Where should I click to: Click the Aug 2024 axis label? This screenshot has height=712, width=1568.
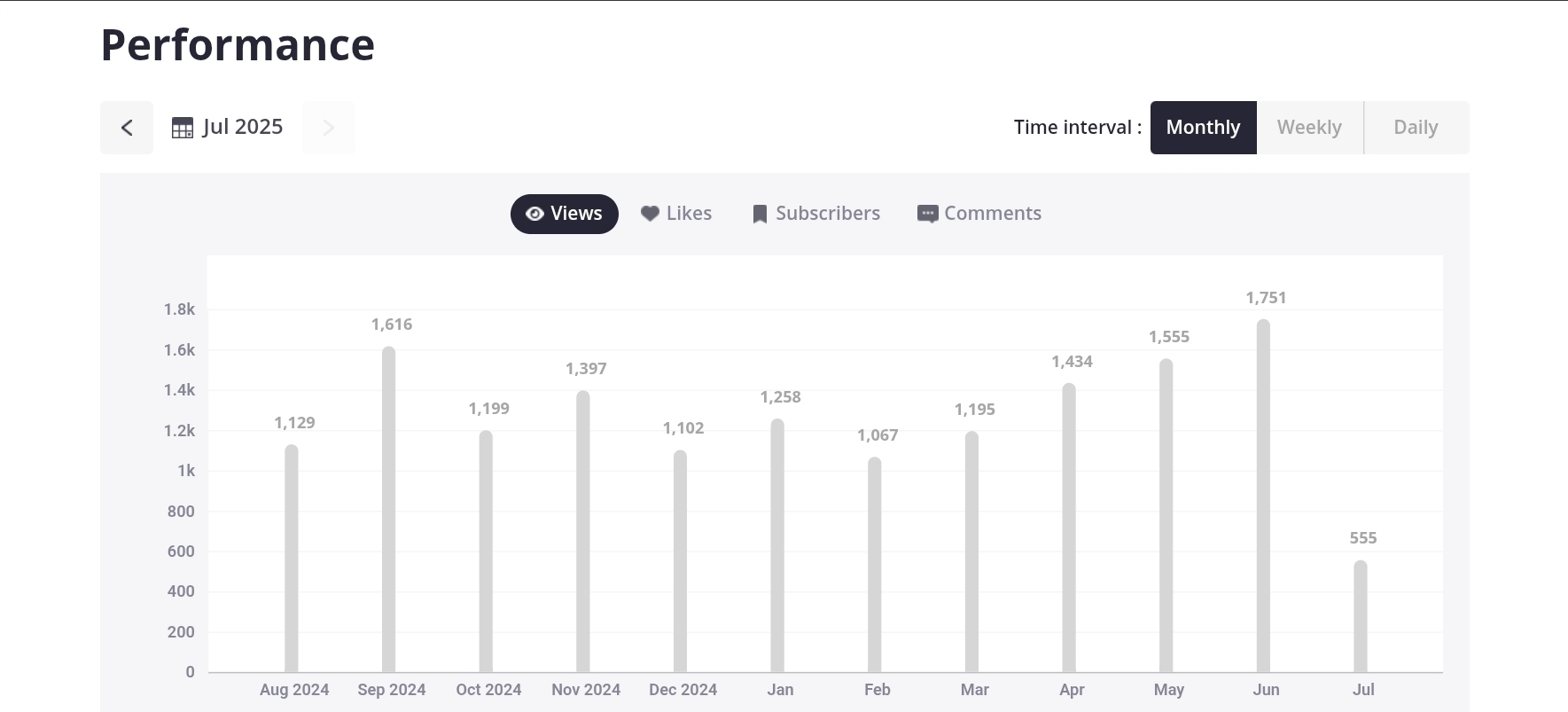(294, 690)
